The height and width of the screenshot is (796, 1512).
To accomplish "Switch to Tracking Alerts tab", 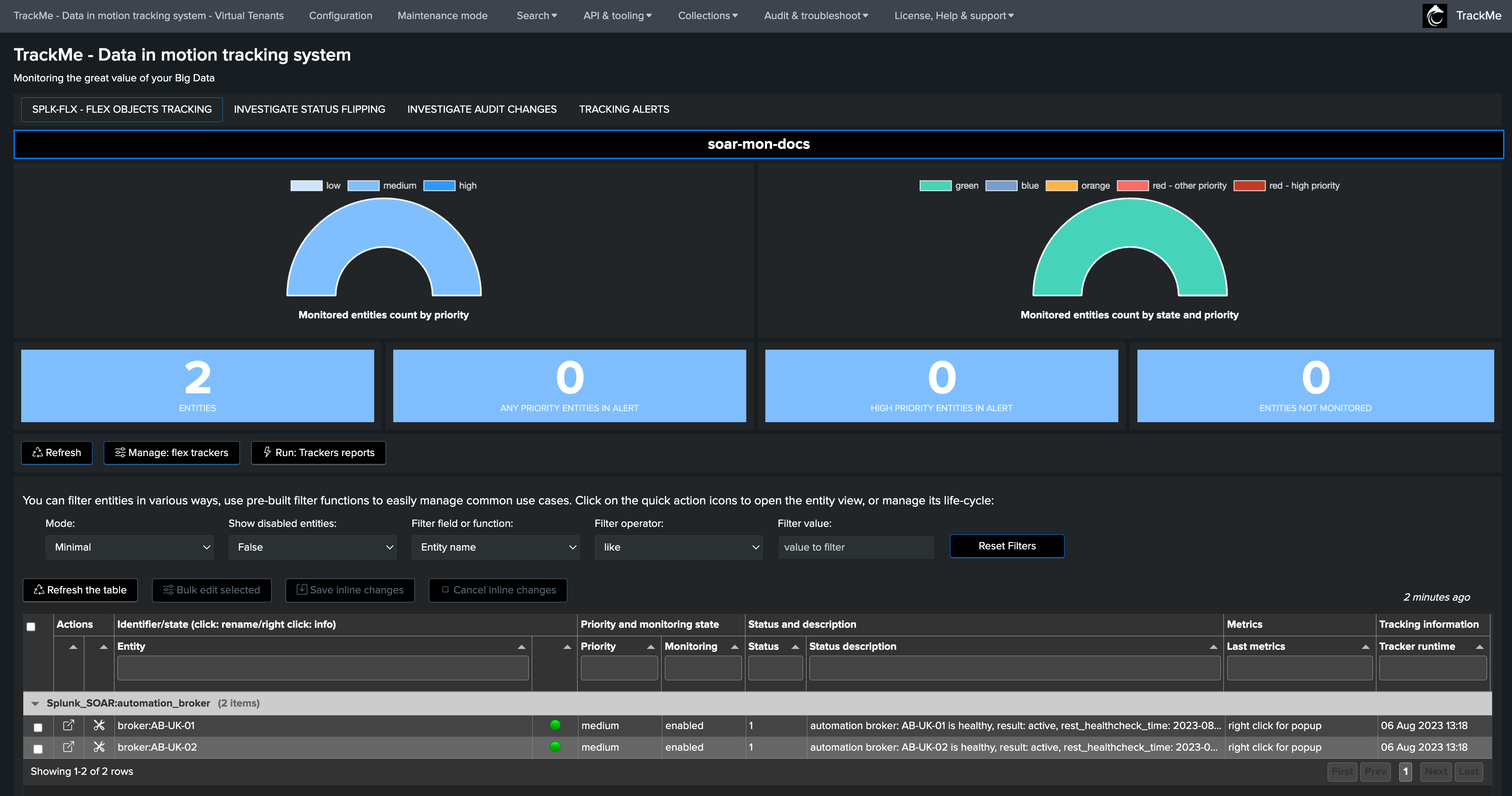I will click(624, 109).
